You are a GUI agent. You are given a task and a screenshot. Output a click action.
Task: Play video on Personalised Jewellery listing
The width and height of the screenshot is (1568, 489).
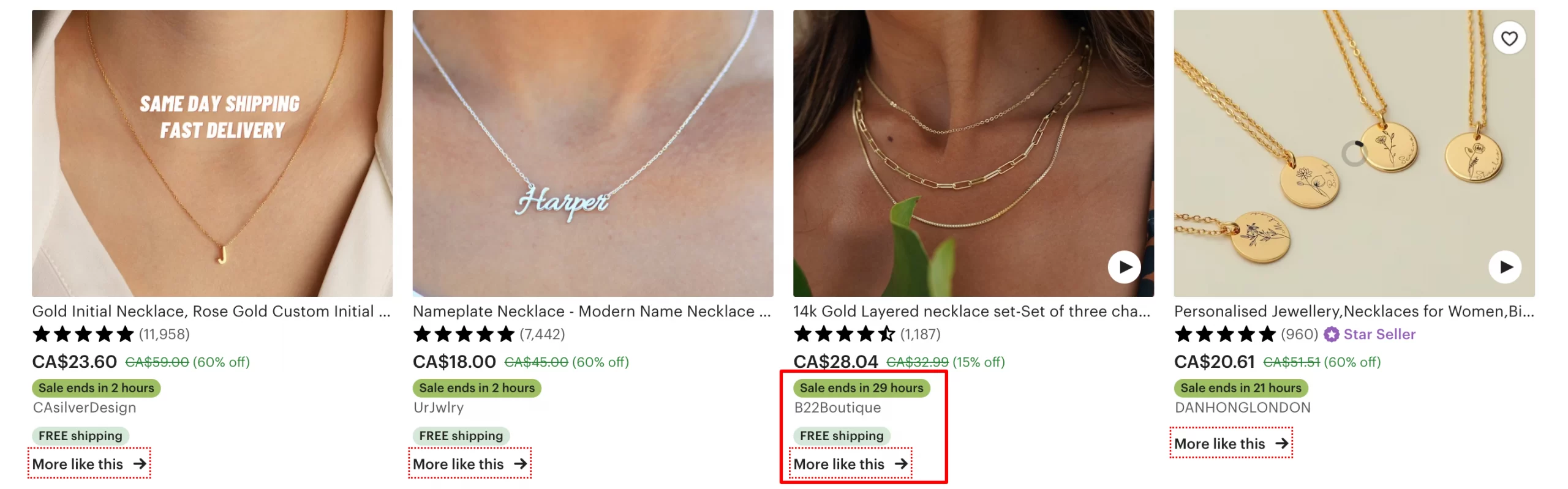pyautogui.click(x=1505, y=267)
